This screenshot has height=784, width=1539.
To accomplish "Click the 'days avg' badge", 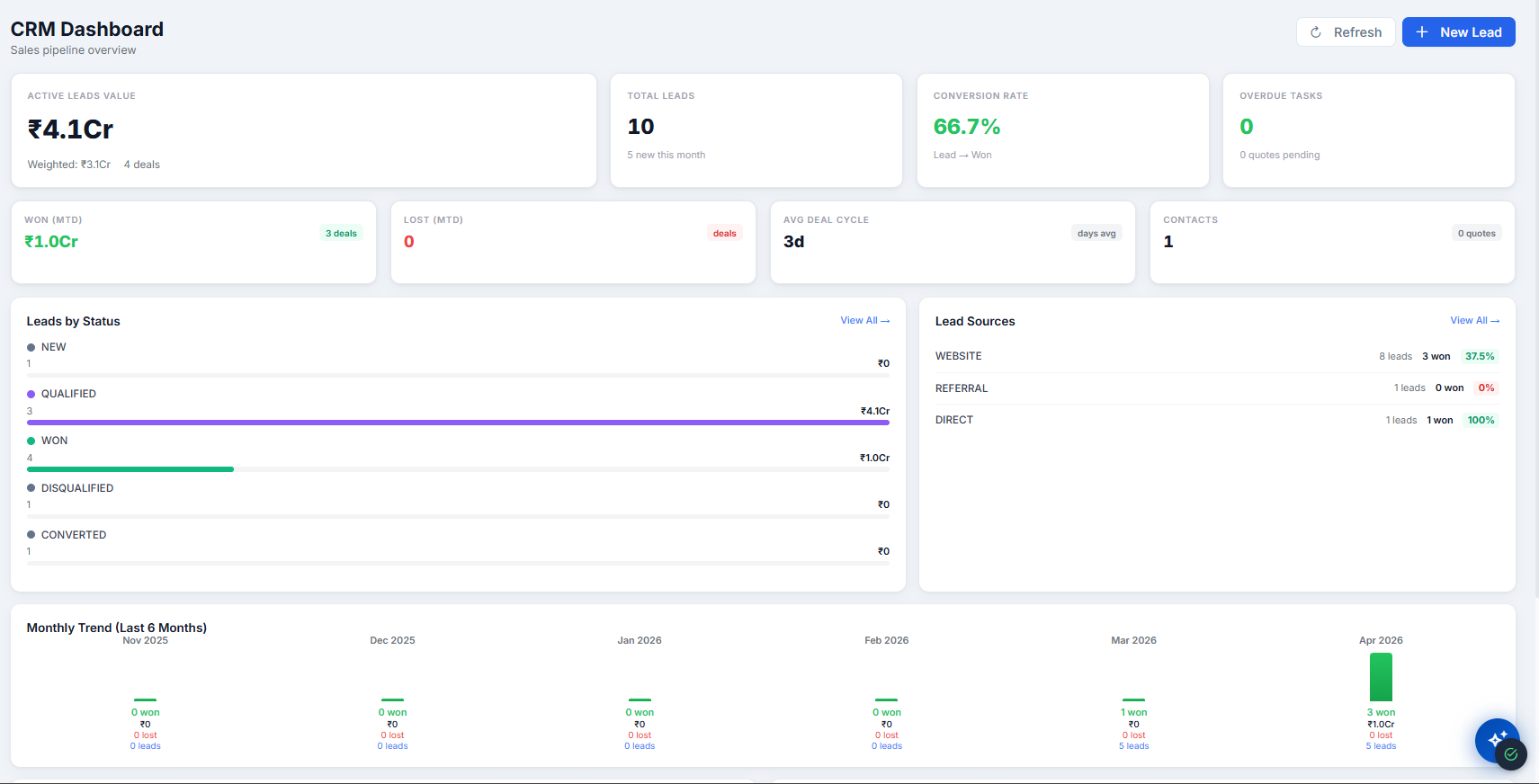I will pos(1096,234).
